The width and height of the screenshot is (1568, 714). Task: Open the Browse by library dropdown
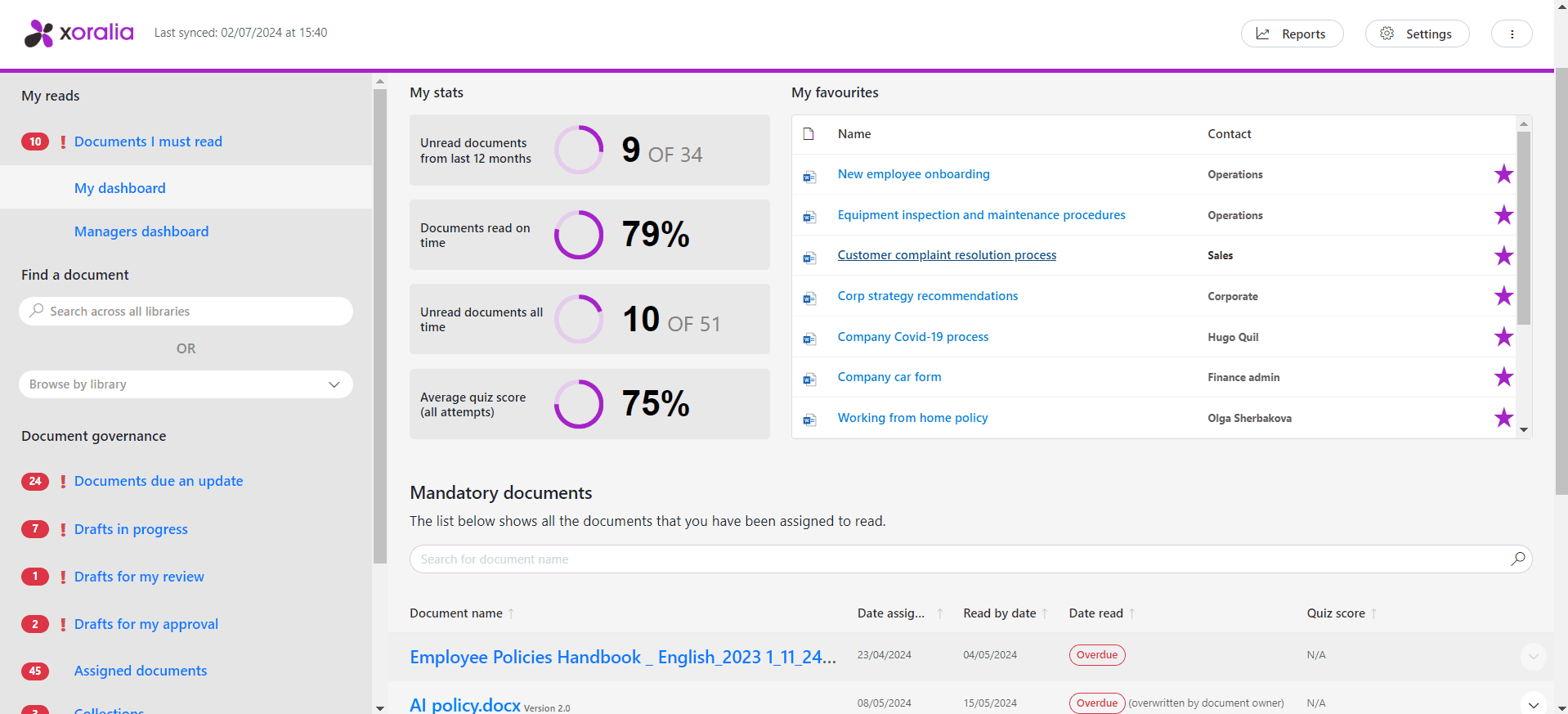click(186, 384)
